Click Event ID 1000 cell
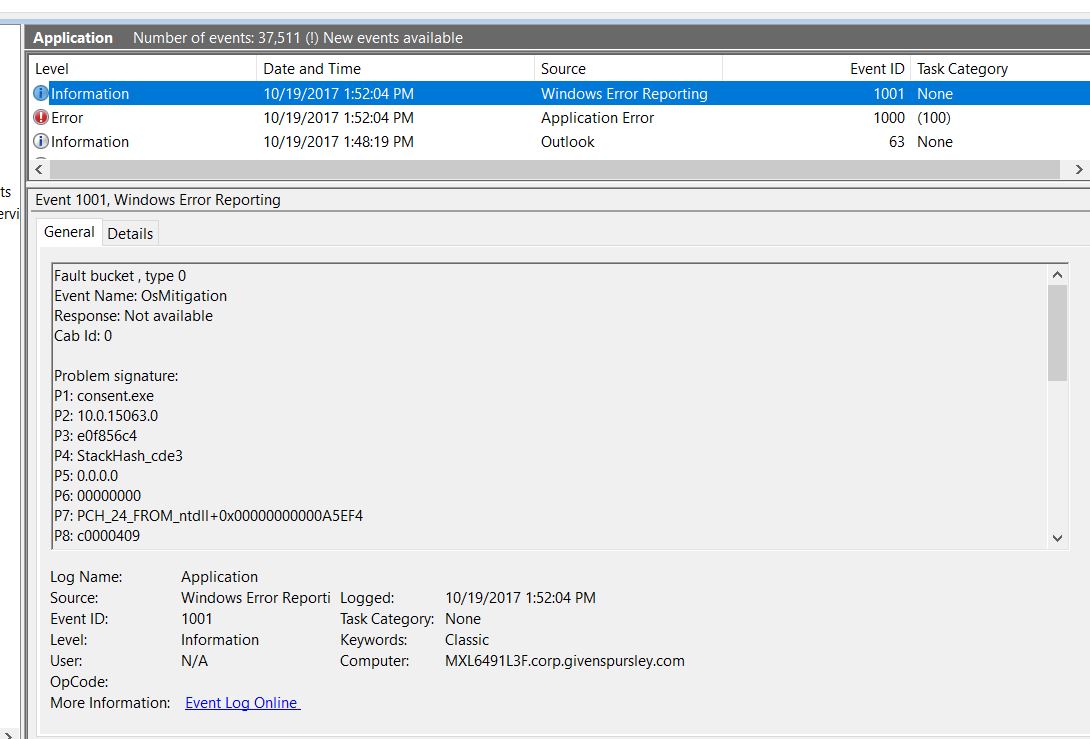The image size is (1090, 739). [x=889, y=117]
